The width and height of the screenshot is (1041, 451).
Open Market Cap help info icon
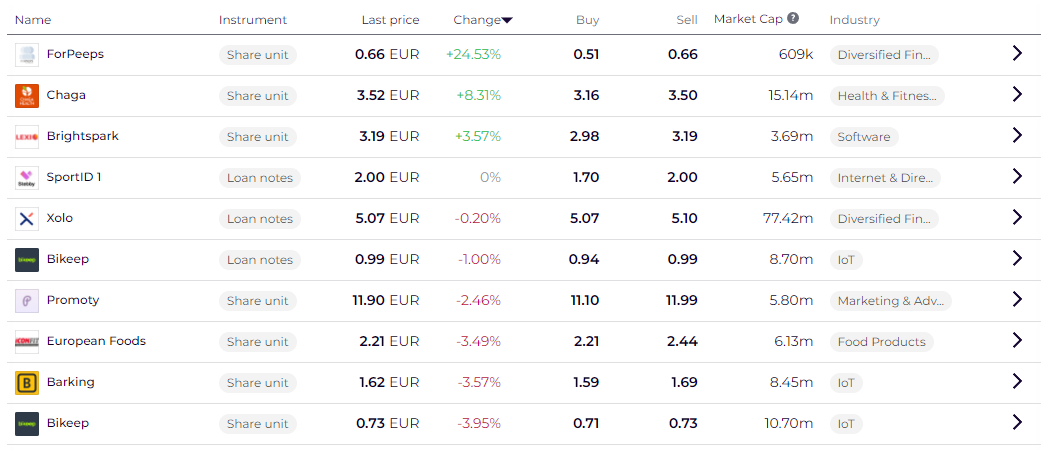(x=793, y=18)
